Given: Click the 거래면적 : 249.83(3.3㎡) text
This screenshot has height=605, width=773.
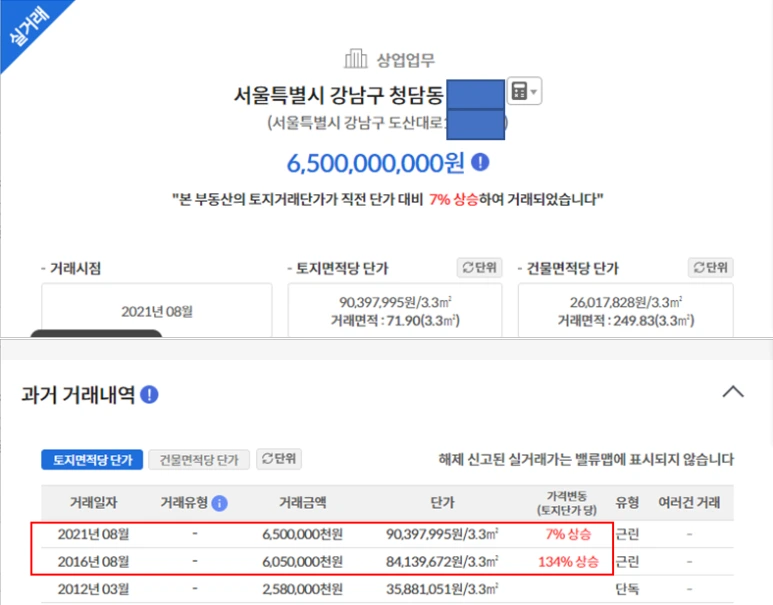Looking at the screenshot, I should tap(626, 321).
